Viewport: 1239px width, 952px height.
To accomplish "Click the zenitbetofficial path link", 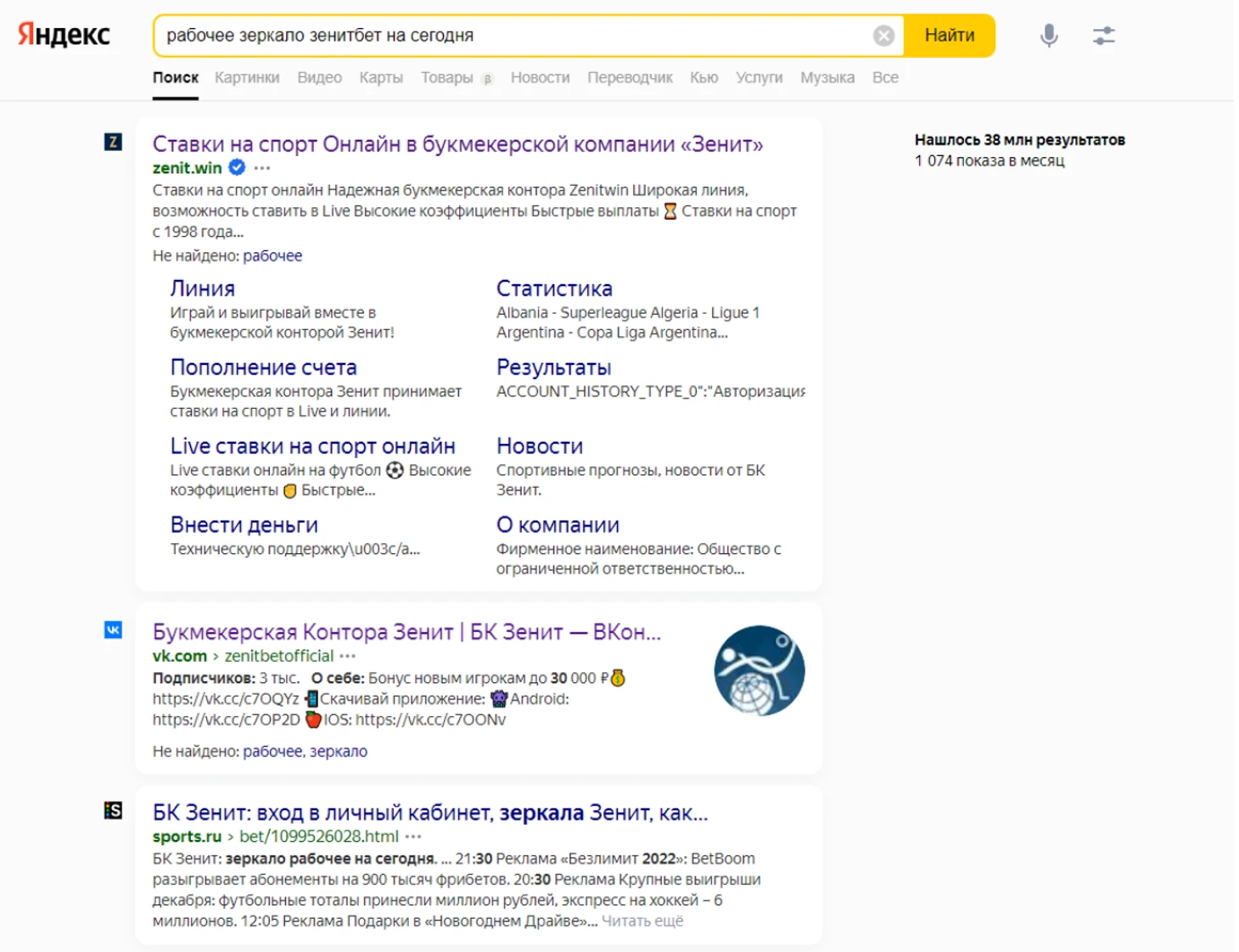I will click(x=278, y=656).
